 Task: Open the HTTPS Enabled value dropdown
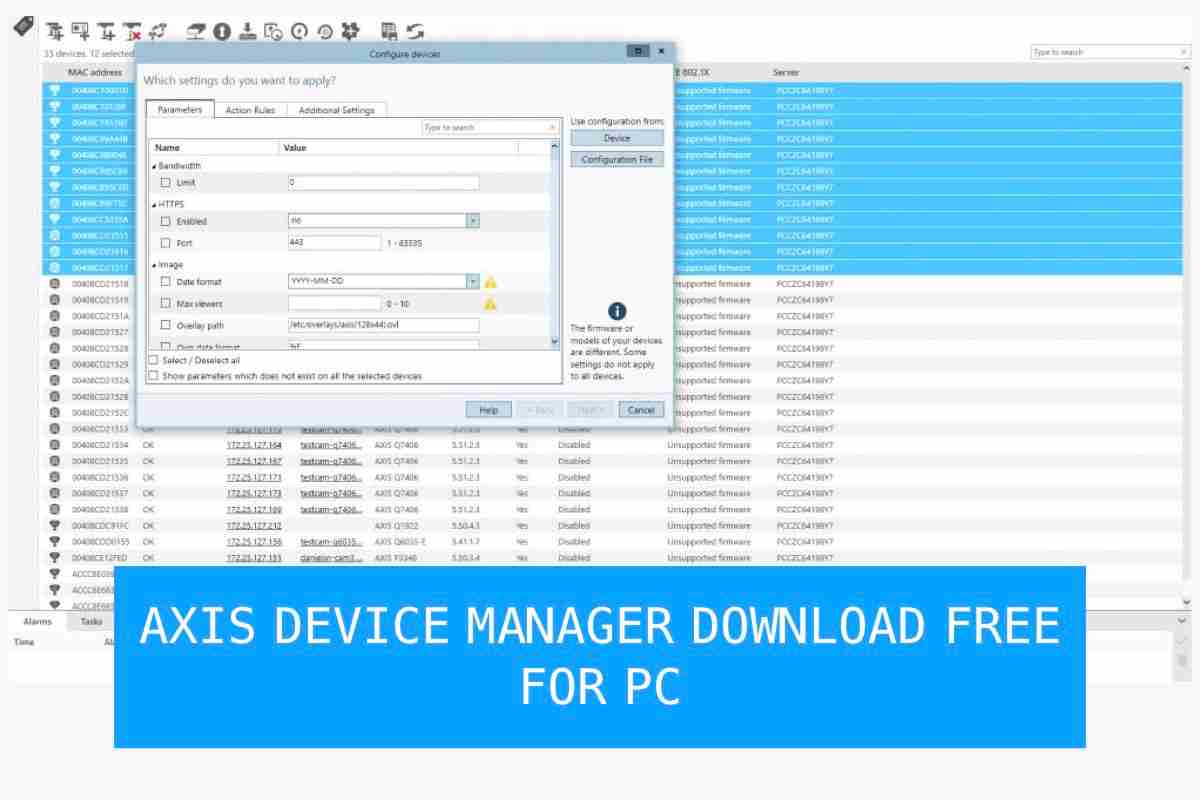472,220
